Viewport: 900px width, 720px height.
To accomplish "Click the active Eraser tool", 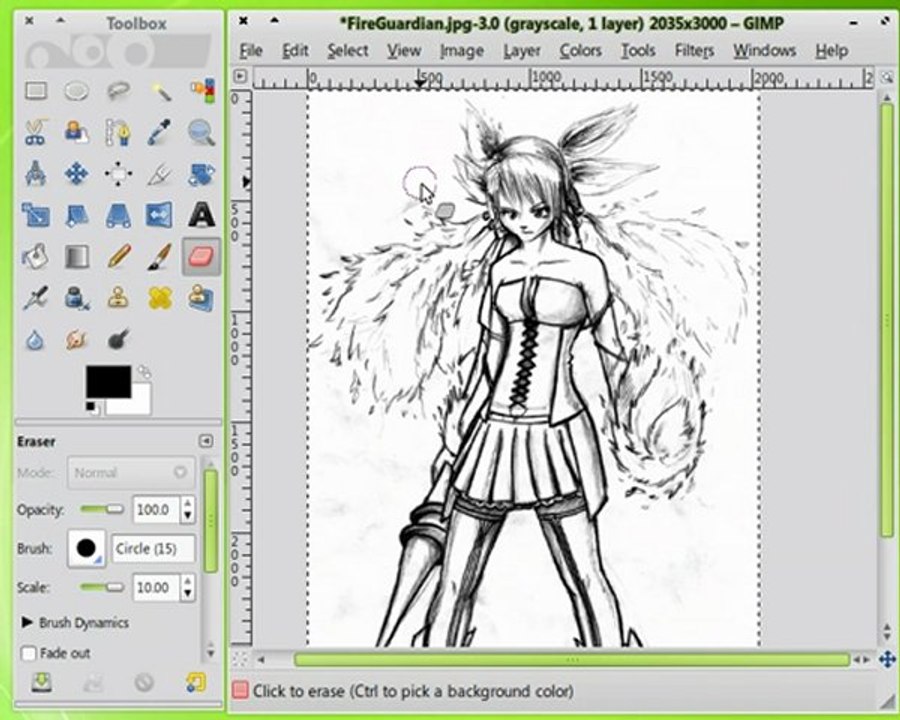I will 201,257.
